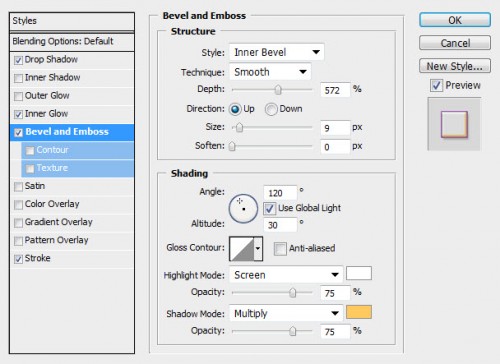This screenshot has height=364, width=500.
Task: Click the Size slider handle
Action: click(x=239, y=128)
